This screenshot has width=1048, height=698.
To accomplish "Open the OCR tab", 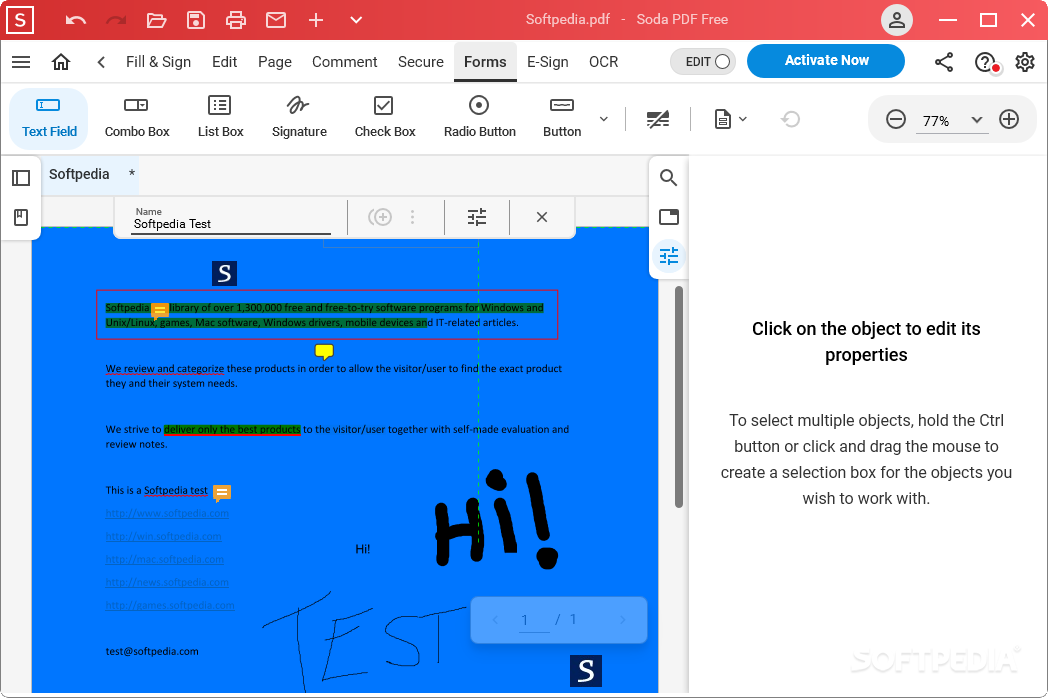I will click(x=604, y=62).
